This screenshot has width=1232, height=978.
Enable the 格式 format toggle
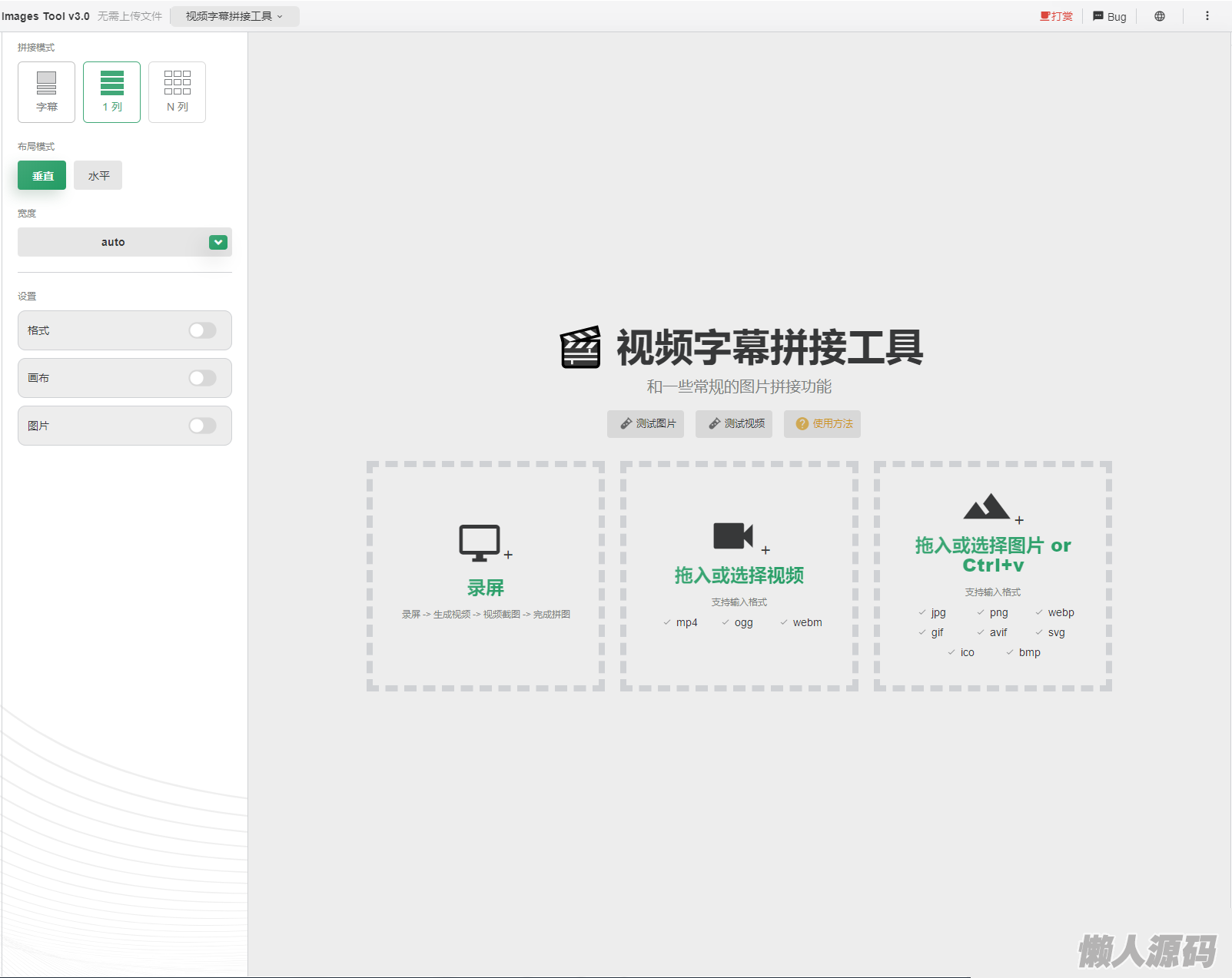(x=203, y=330)
